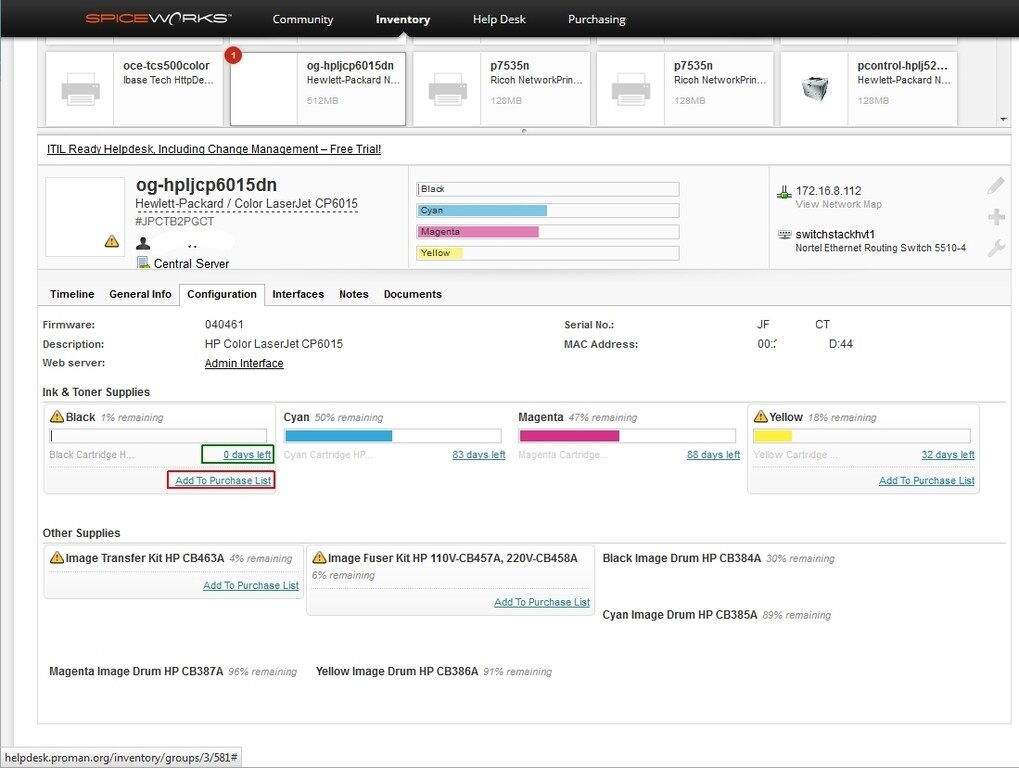Open the Notes tab
Viewport: 1019px width, 768px height.
click(x=353, y=294)
